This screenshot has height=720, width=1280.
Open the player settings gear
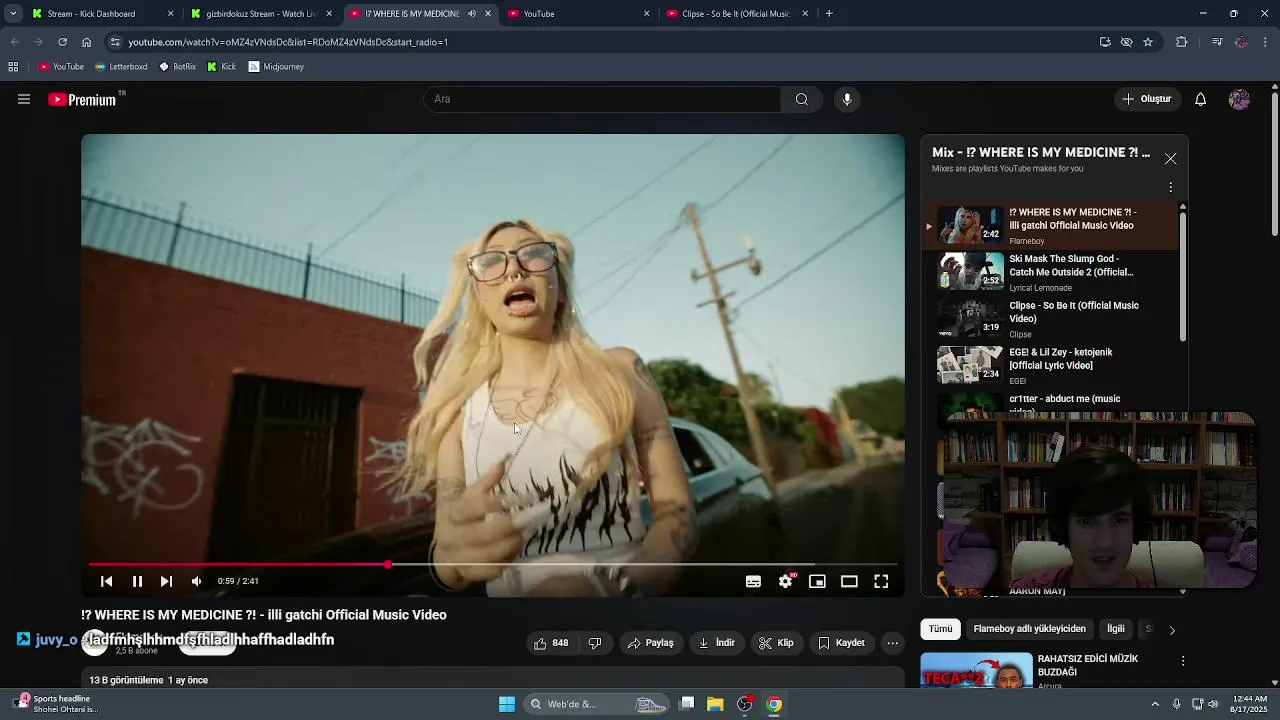tap(786, 581)
